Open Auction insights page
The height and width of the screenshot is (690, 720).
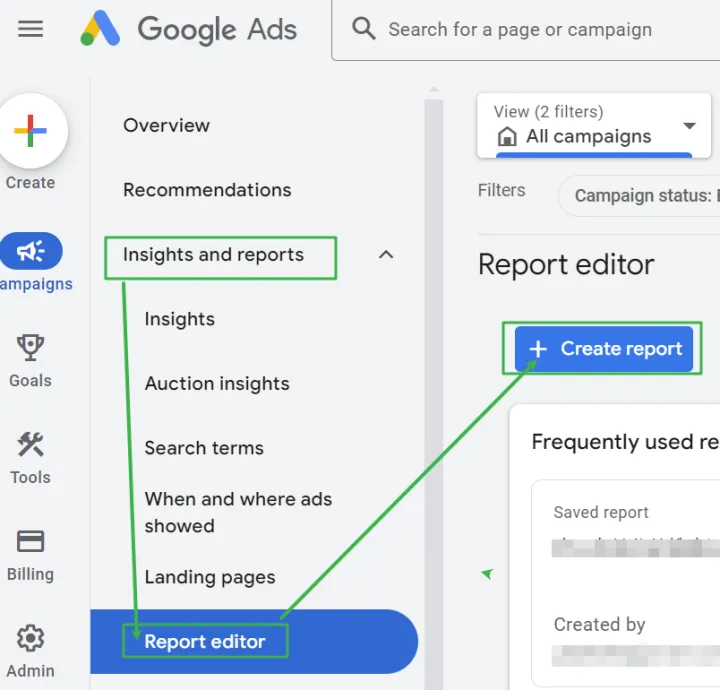coord(217,384)
